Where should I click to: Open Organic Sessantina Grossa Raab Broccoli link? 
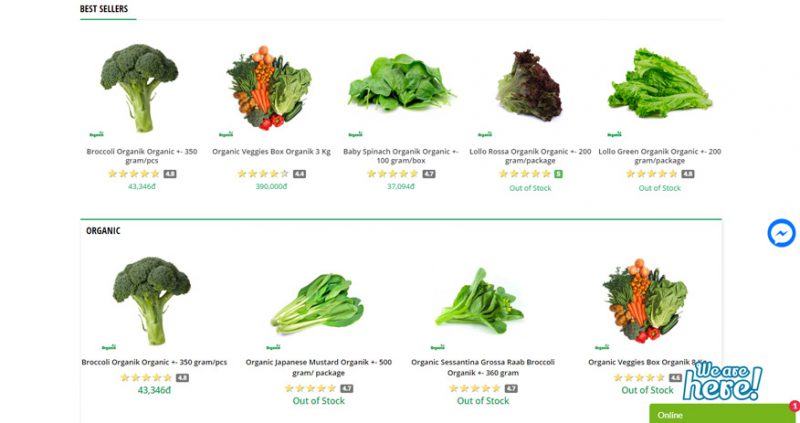coord(483,367)
